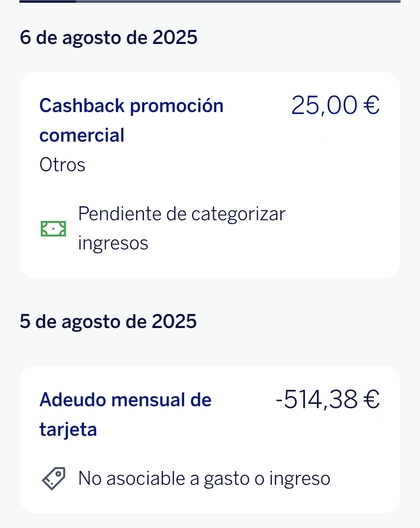
Task: Tap the green banknote income icon
Action: click(53, 229)
